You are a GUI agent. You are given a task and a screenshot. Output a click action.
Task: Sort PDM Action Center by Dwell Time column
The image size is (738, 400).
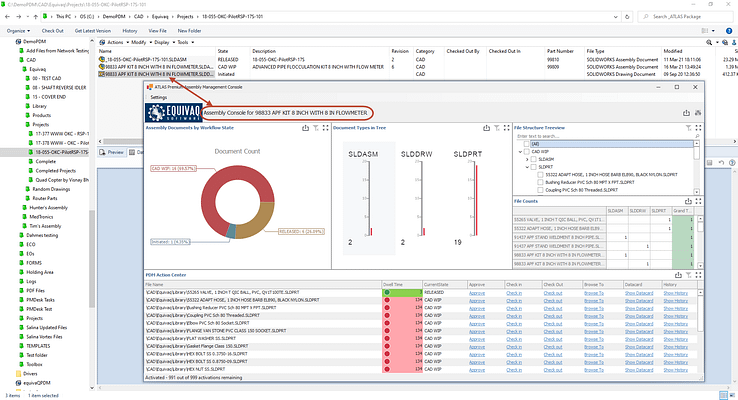401,285
